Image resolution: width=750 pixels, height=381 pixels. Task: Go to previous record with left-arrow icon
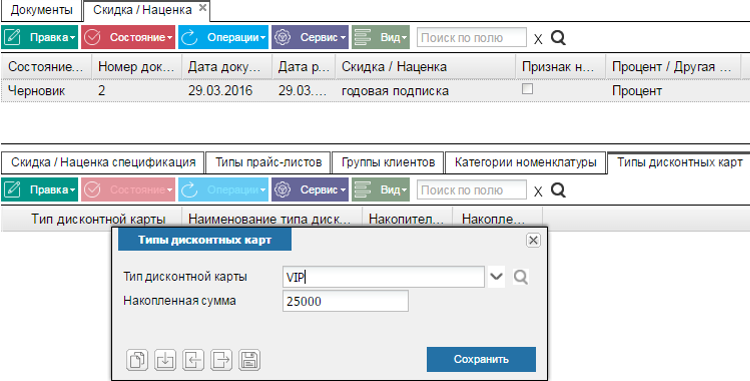pyautogui.click(x=193, y=359)
